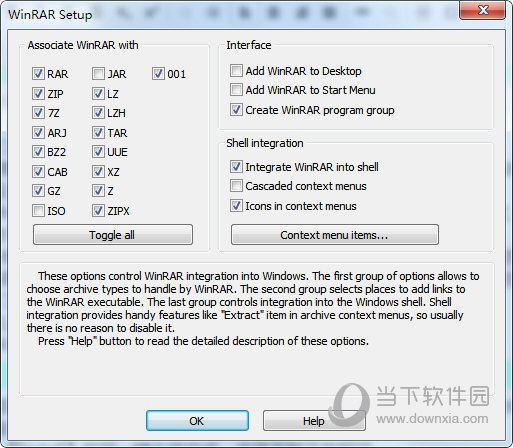Uncheck the RAR association checkbox

38,74
